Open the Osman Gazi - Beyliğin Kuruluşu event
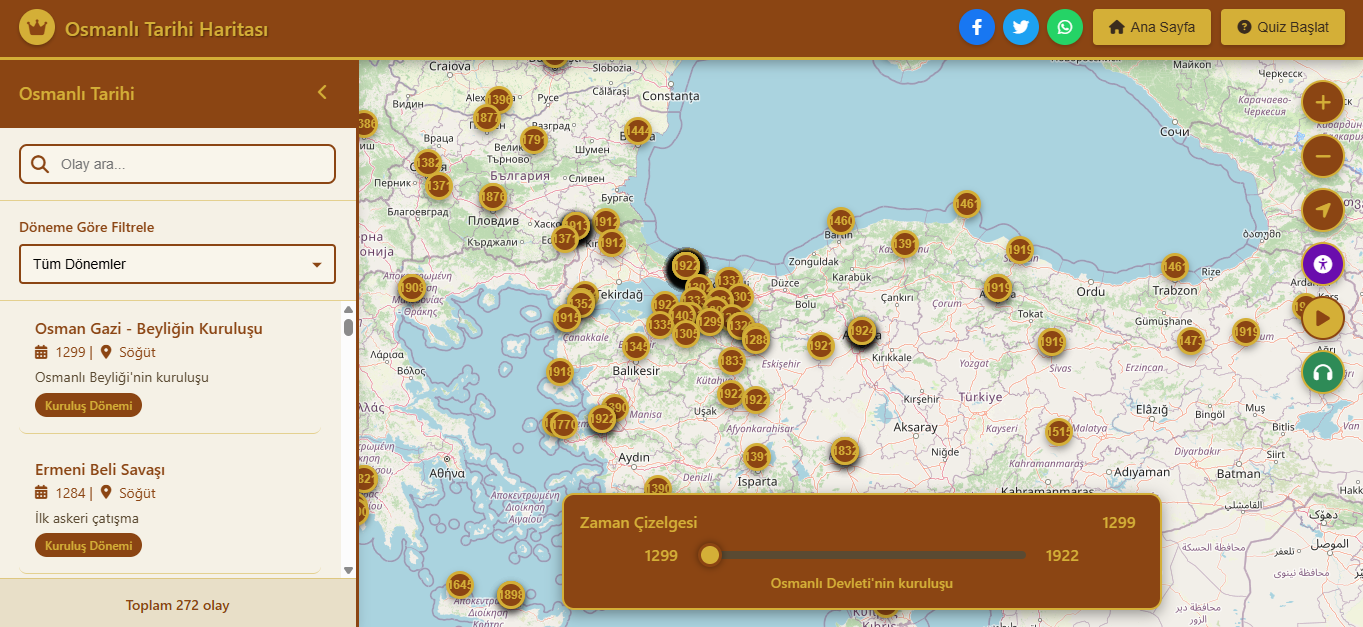The width and height of the screenshot is (1363, 627). 148,328
